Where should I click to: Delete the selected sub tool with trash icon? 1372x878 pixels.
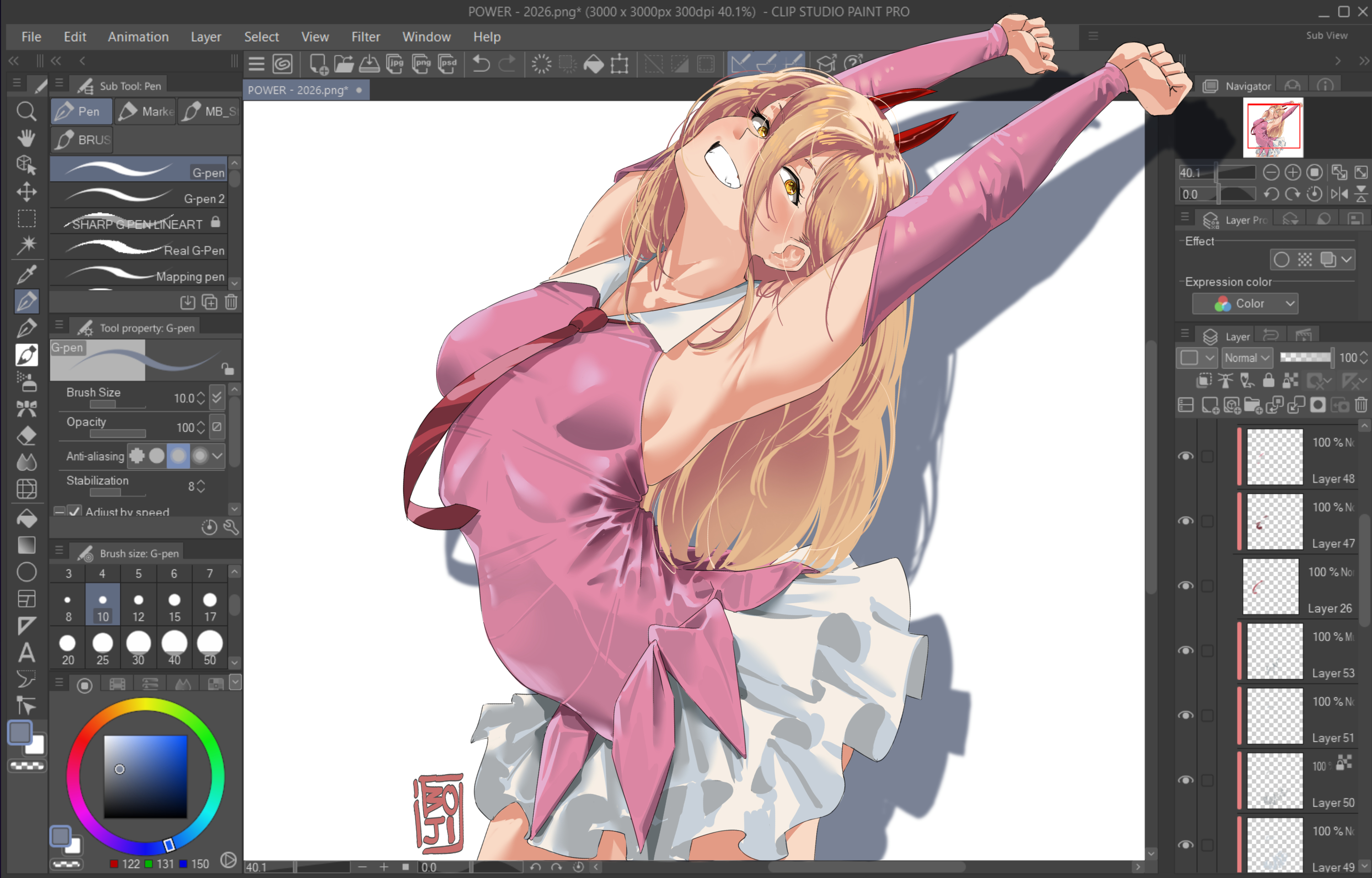pos(231,302)
